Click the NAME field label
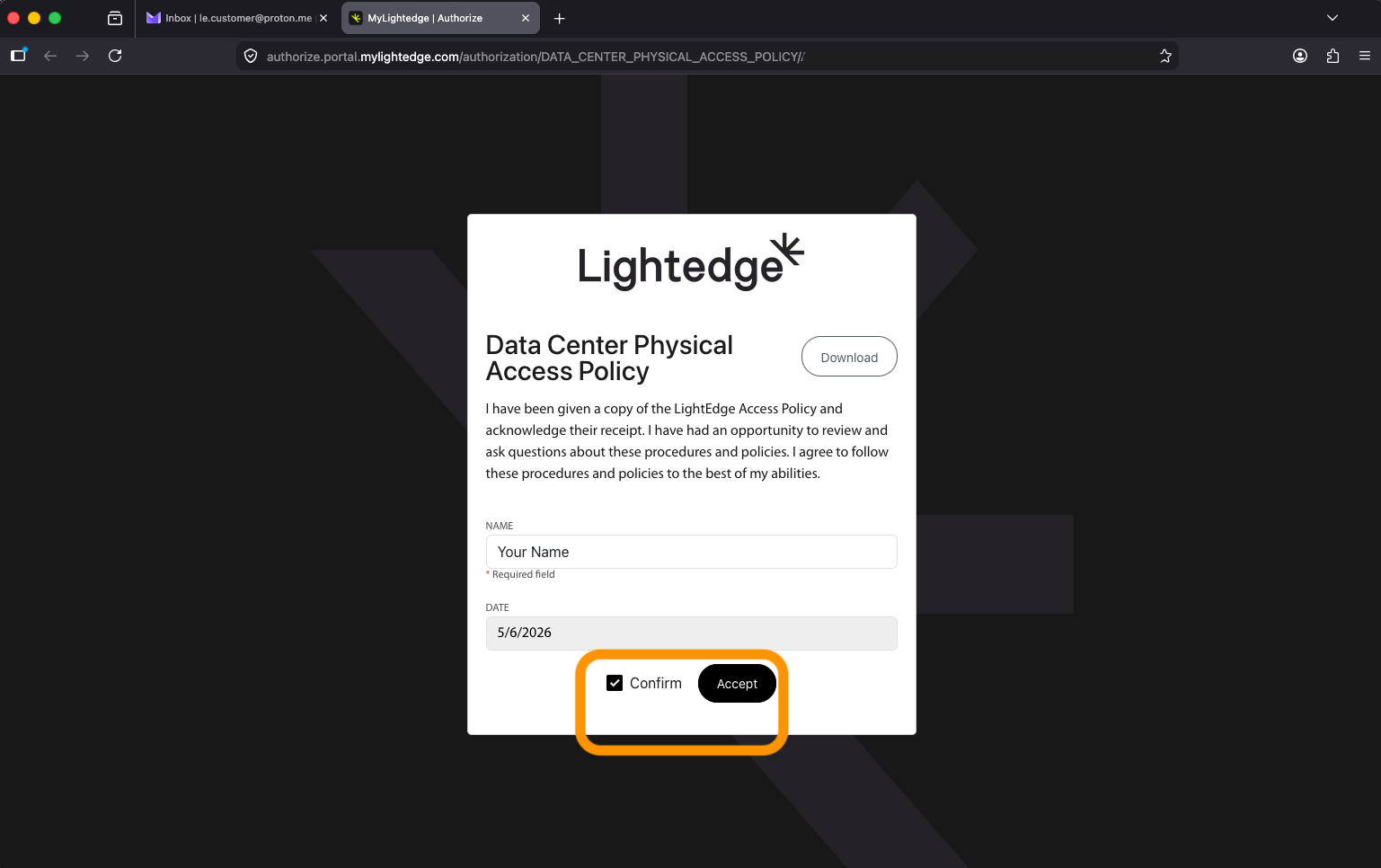This screenshot has width=1381, height=868. pos(500,526)
